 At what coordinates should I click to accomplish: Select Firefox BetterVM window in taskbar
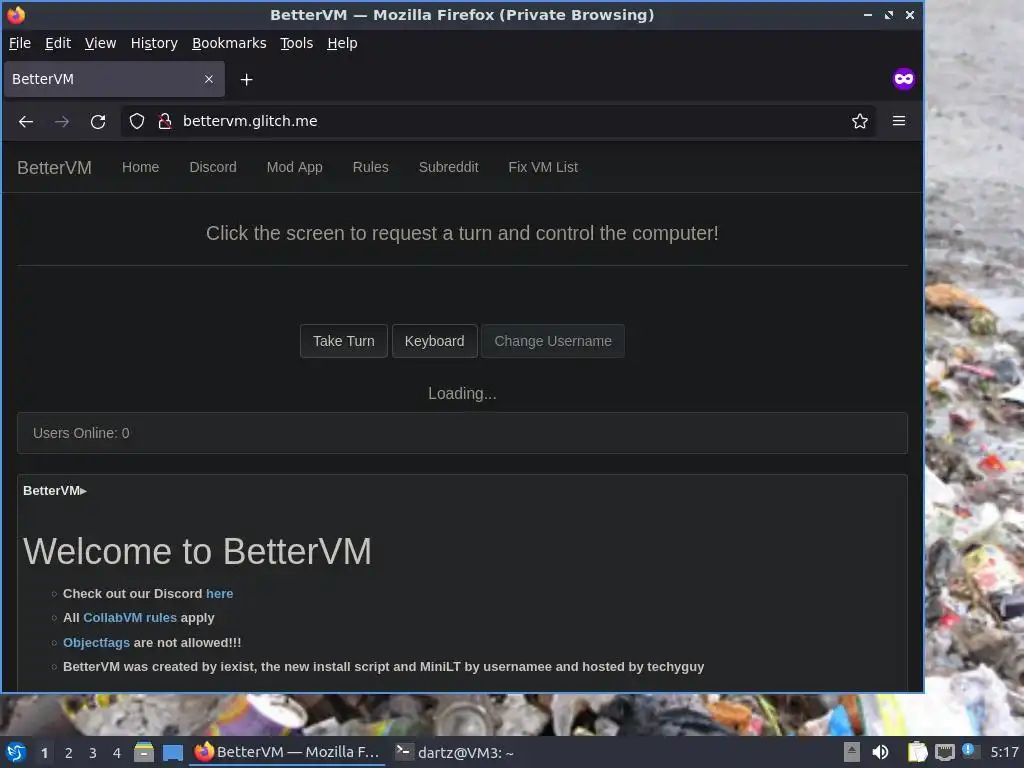pyautogui.click(x=287, y=752)
